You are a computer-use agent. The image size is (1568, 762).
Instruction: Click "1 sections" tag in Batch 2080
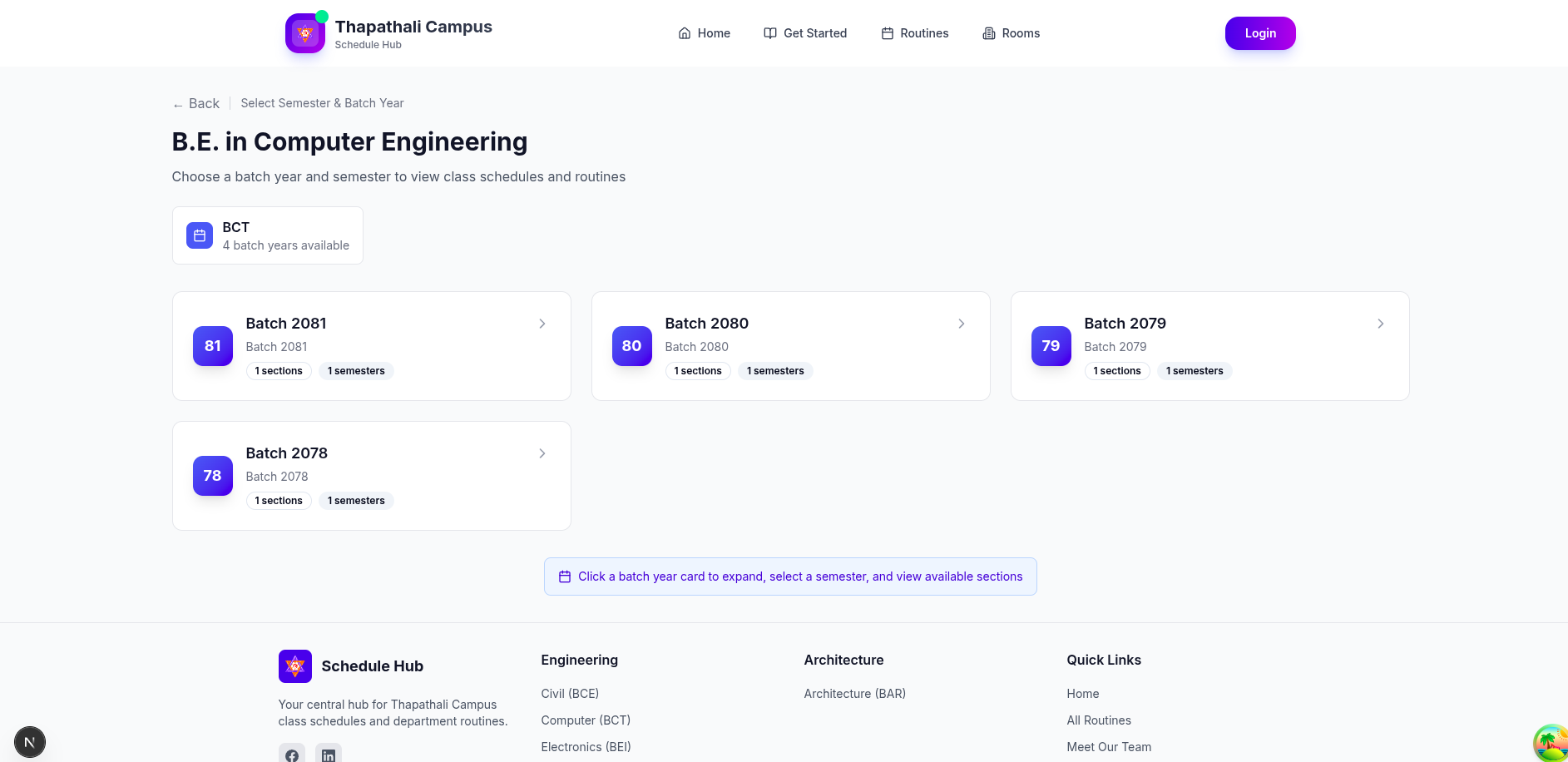point(698,371)
